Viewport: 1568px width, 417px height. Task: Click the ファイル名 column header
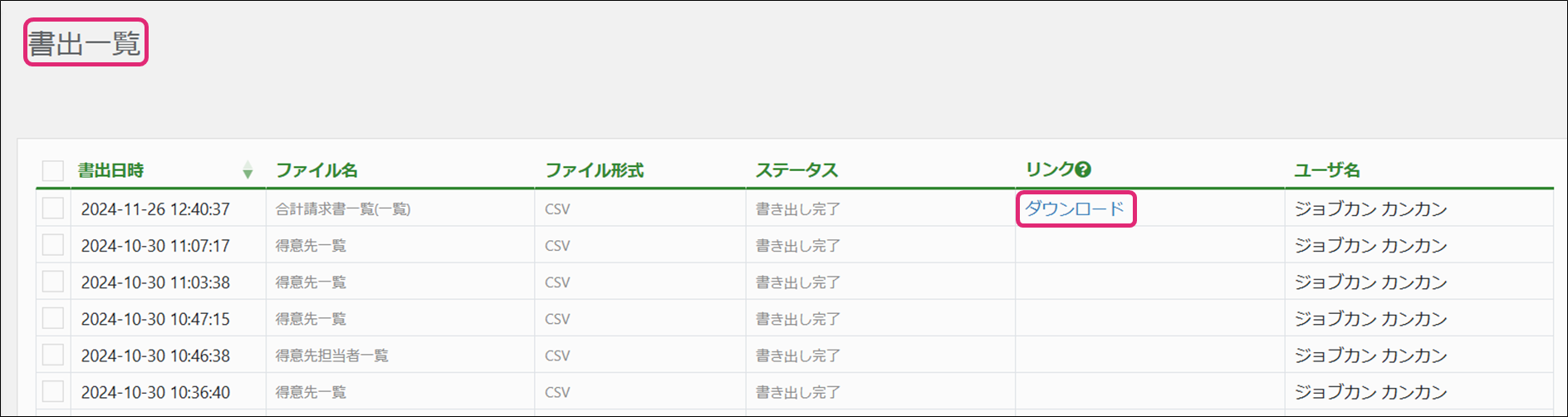coord(316,170)
